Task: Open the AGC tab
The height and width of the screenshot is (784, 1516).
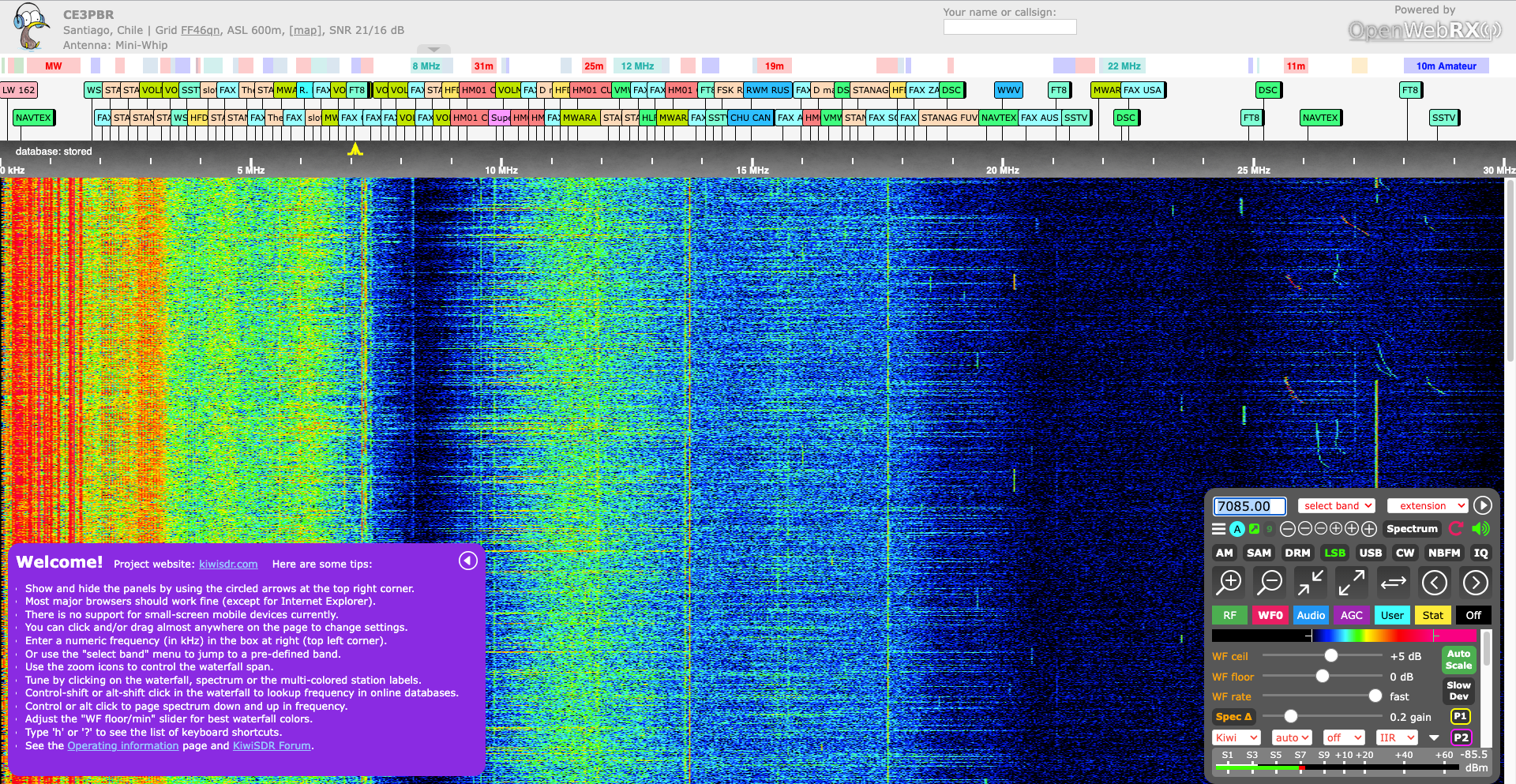Action: [x=1351, y=615]
